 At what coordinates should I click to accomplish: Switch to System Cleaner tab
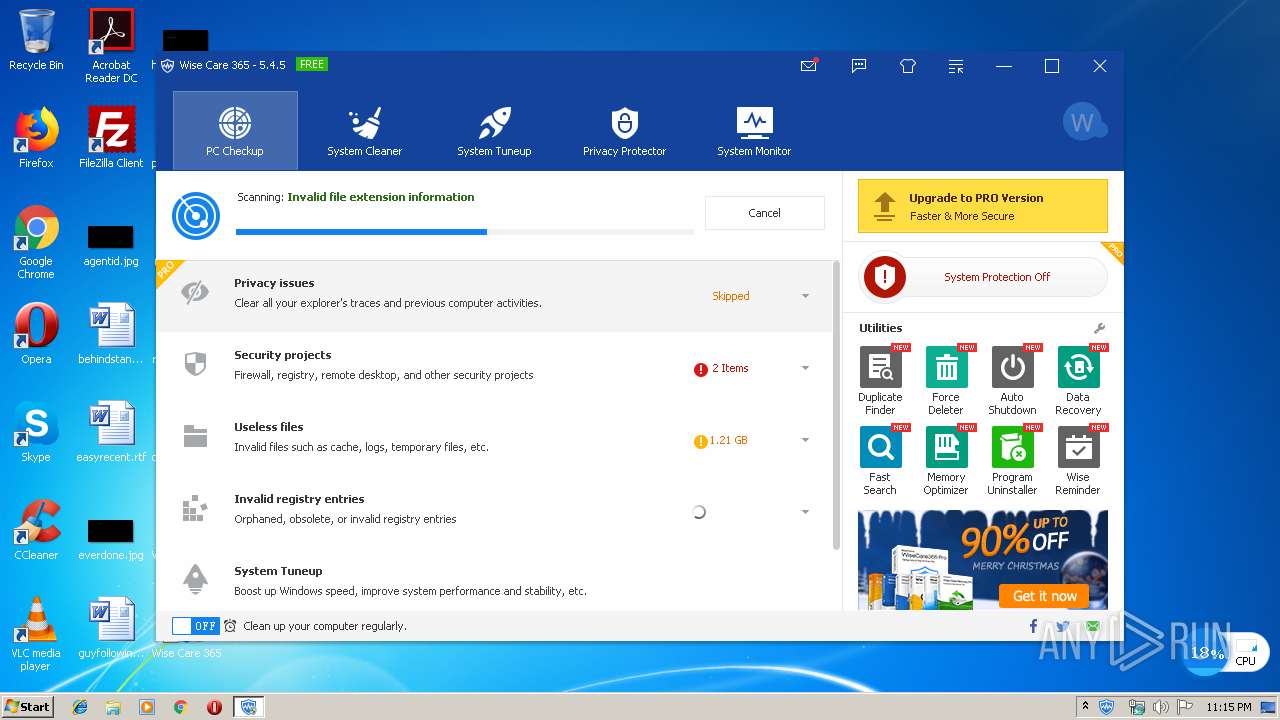point(364,130)
